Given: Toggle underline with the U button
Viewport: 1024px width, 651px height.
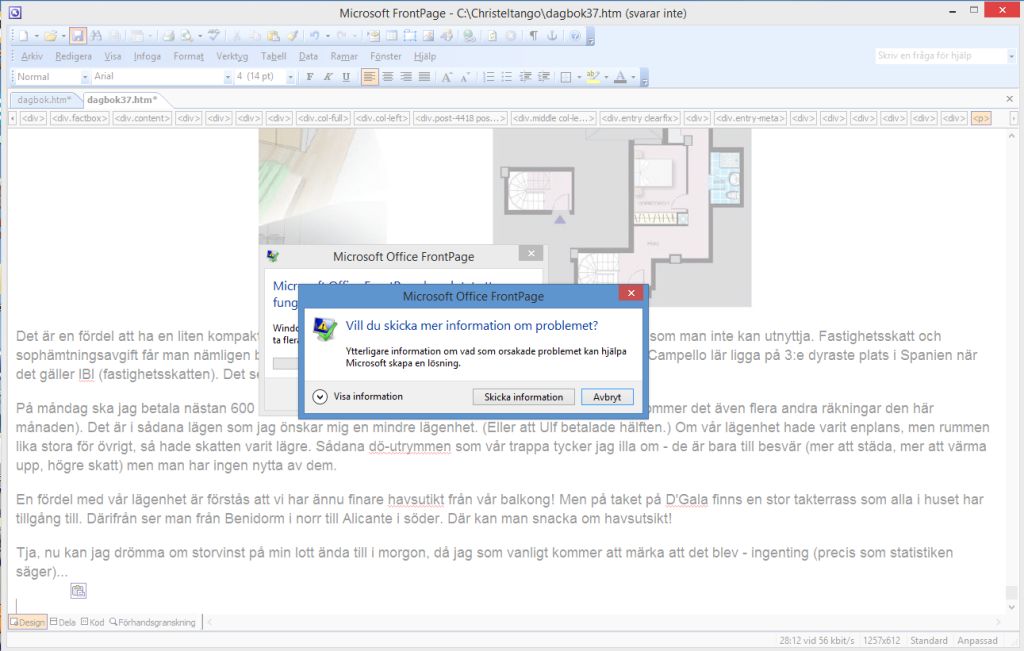Looking at the screenshot, I should click(x=346, y=76).
